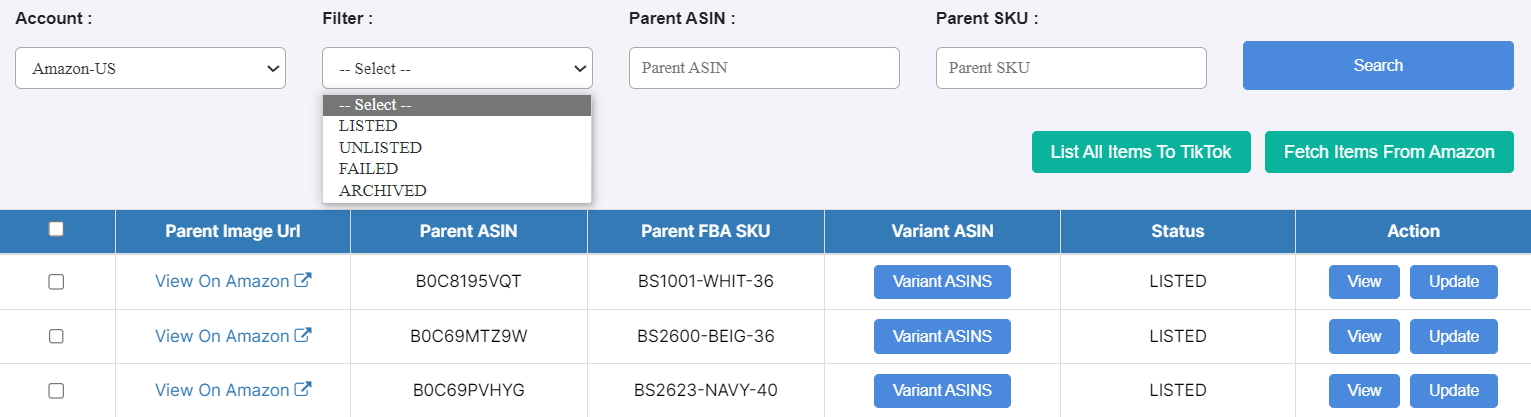This screenshot has width=1531, height=417.
Task: Click Update for the BS2623-NAVY-40 row
Action: click(x=1453, y=390)
